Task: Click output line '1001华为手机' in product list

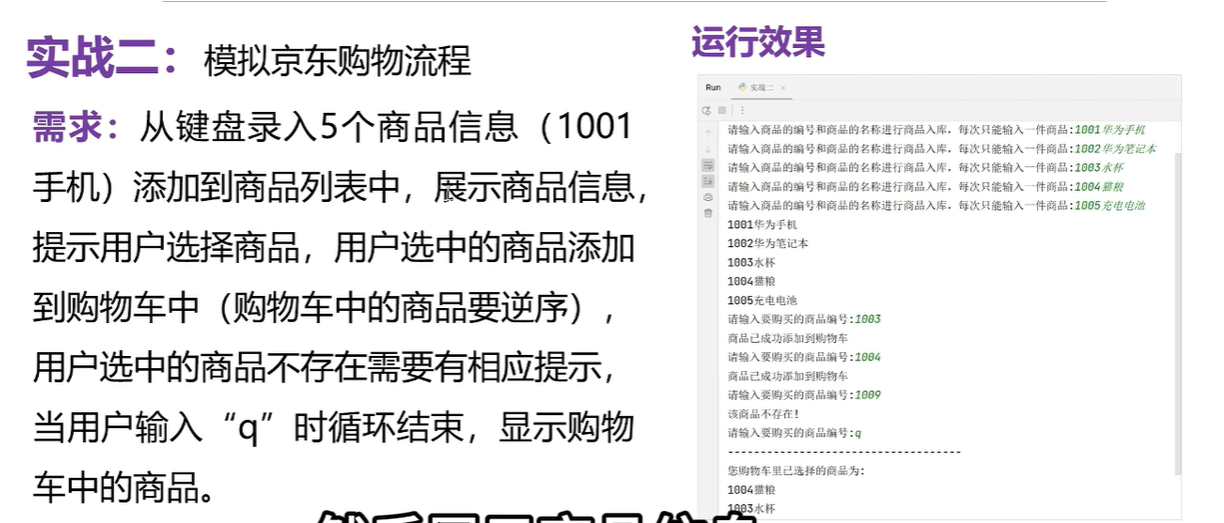Action: (762, 225)
